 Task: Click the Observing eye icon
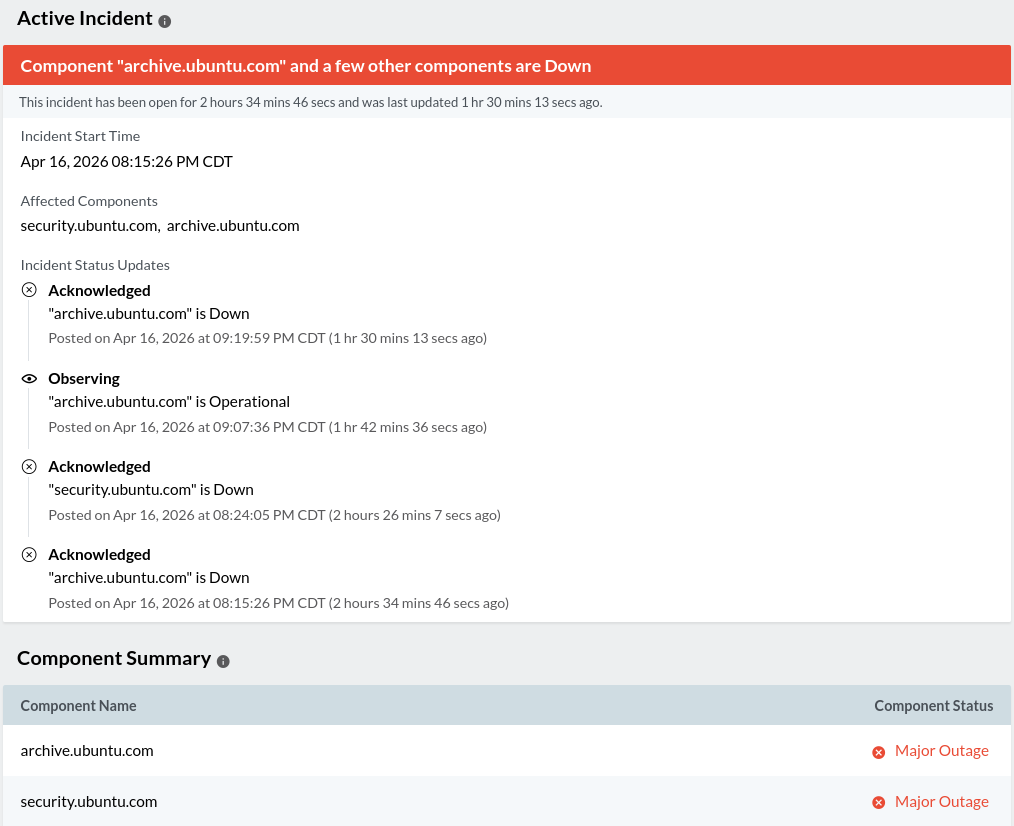tap(29, 378)
